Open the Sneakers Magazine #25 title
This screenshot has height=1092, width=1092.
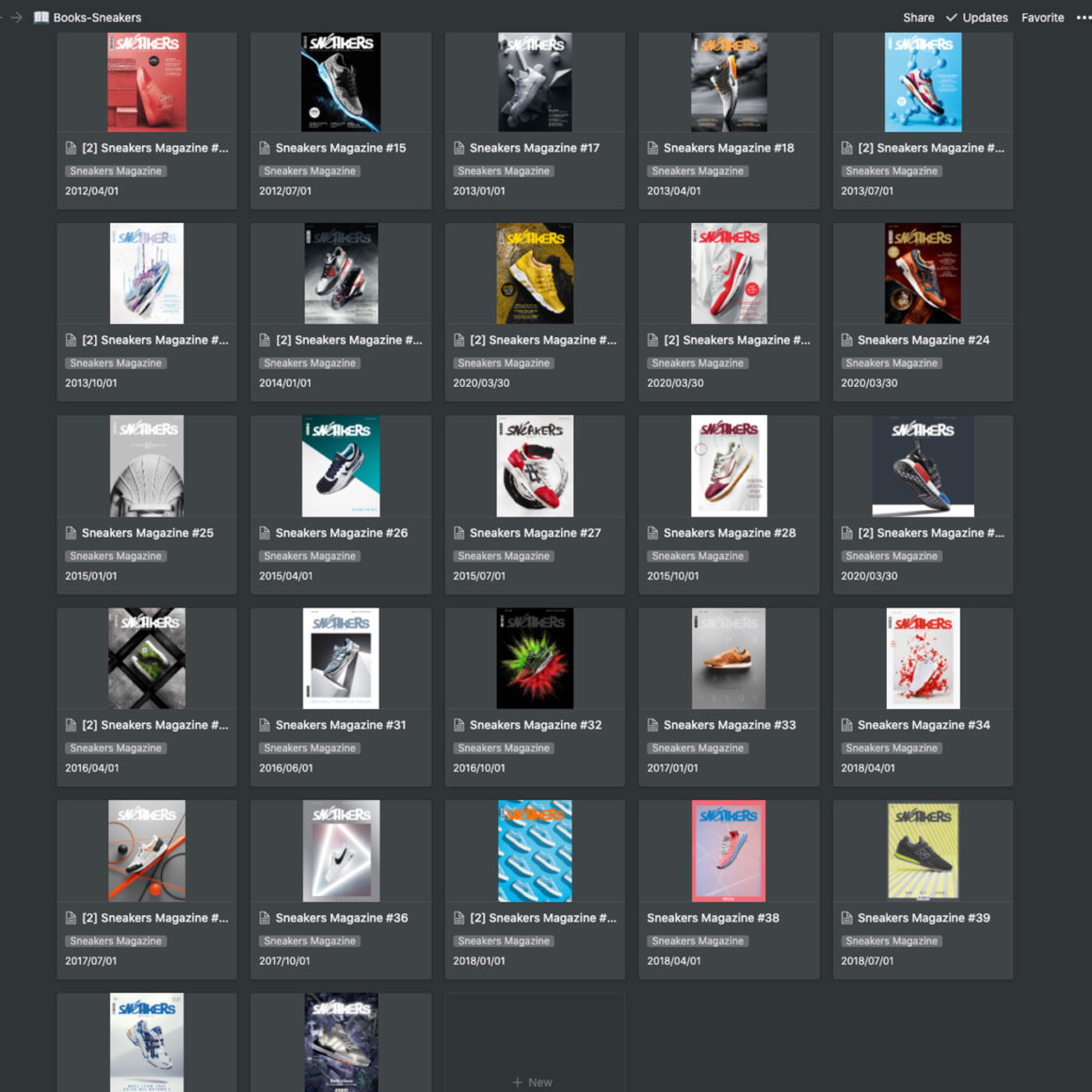tap(148, 534)
